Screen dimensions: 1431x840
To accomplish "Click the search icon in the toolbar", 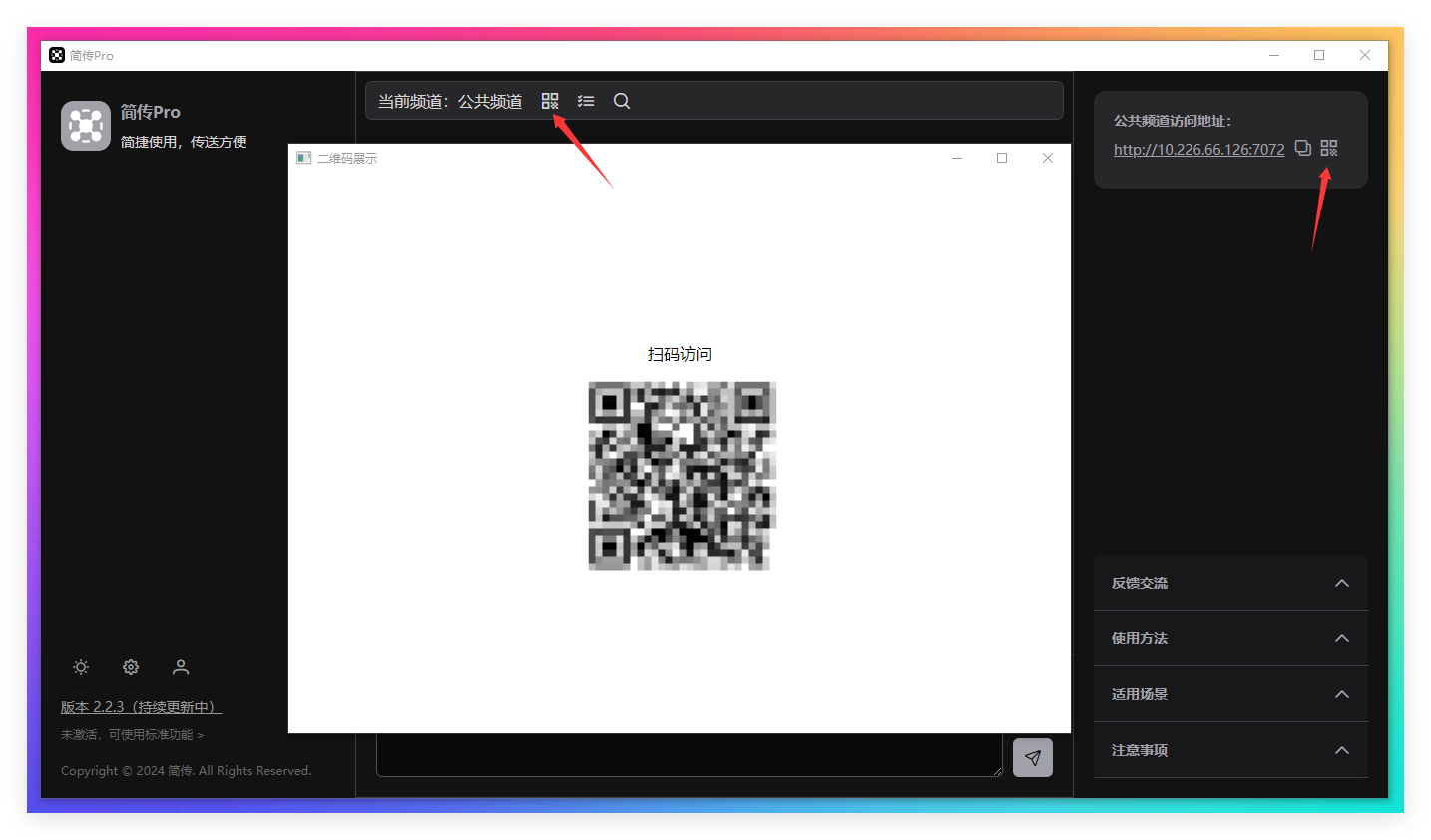I will [622, 100].
